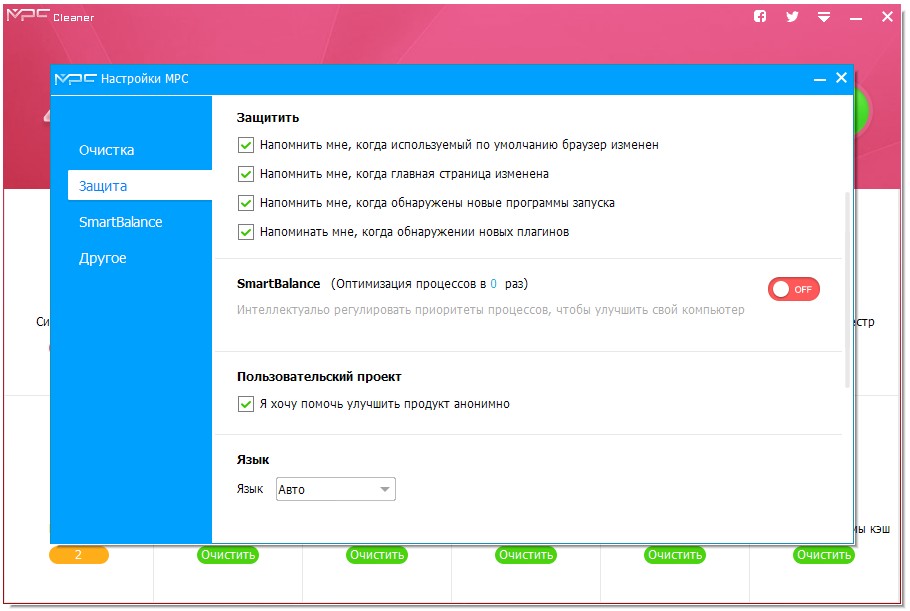Click the orange 2 badge button
The image size is (910, 611).
(x=78, y=555)
